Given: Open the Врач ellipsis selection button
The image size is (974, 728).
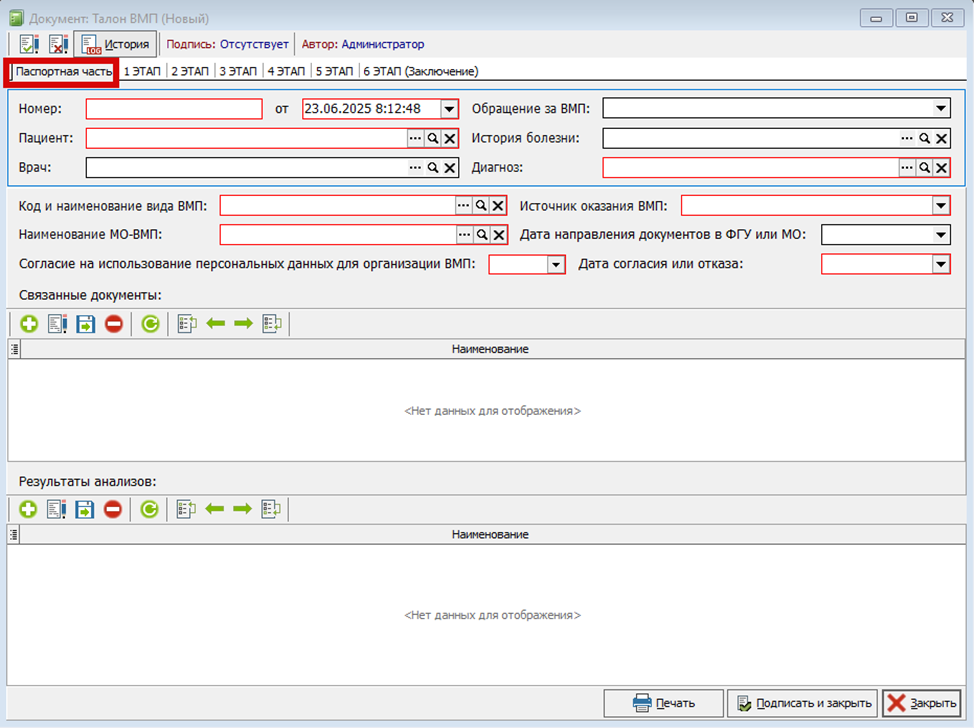Looking at the screenshot, I should (415, 167).
